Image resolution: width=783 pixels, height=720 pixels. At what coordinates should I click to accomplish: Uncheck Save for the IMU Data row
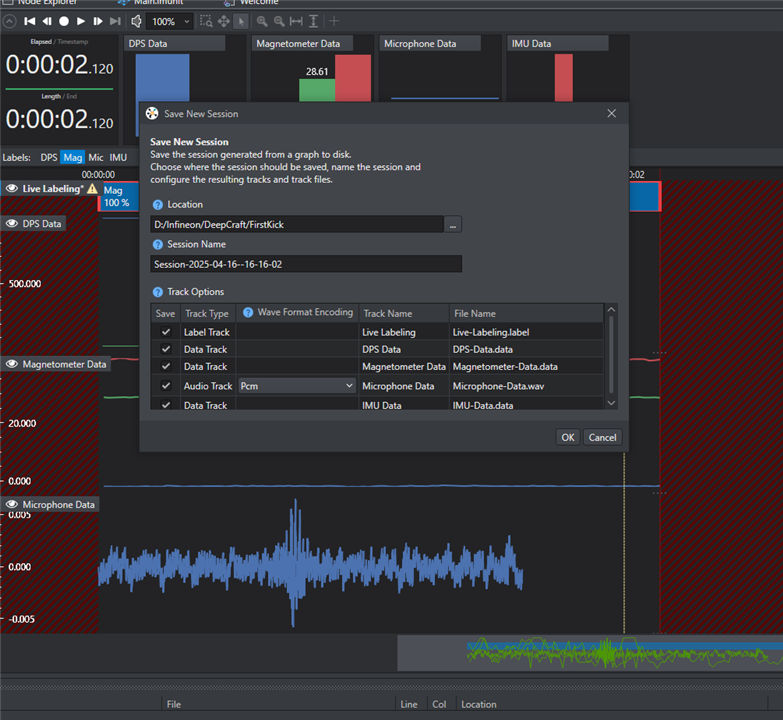click(x=166, y=405)
